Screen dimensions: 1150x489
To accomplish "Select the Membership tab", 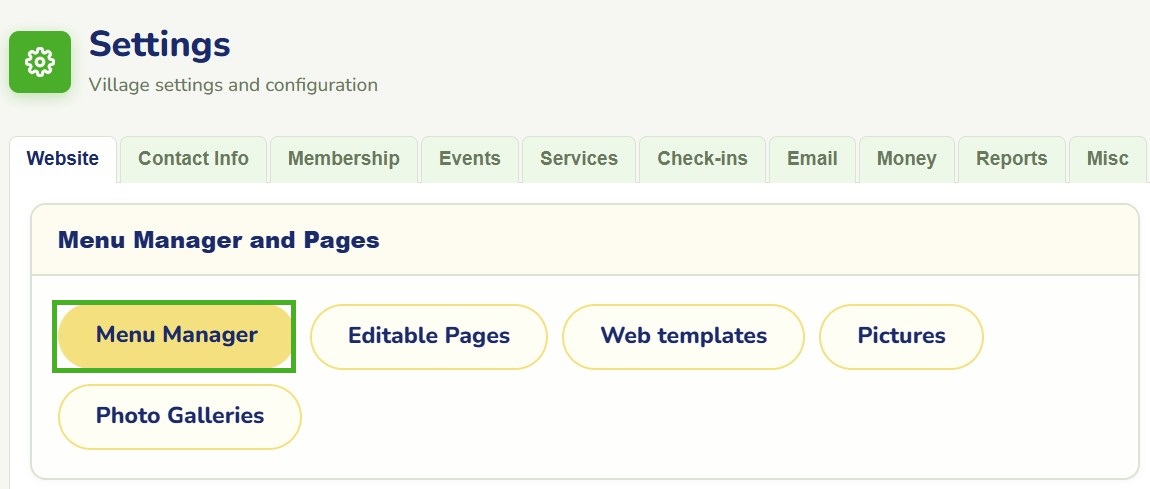I will tap(343, 159).
